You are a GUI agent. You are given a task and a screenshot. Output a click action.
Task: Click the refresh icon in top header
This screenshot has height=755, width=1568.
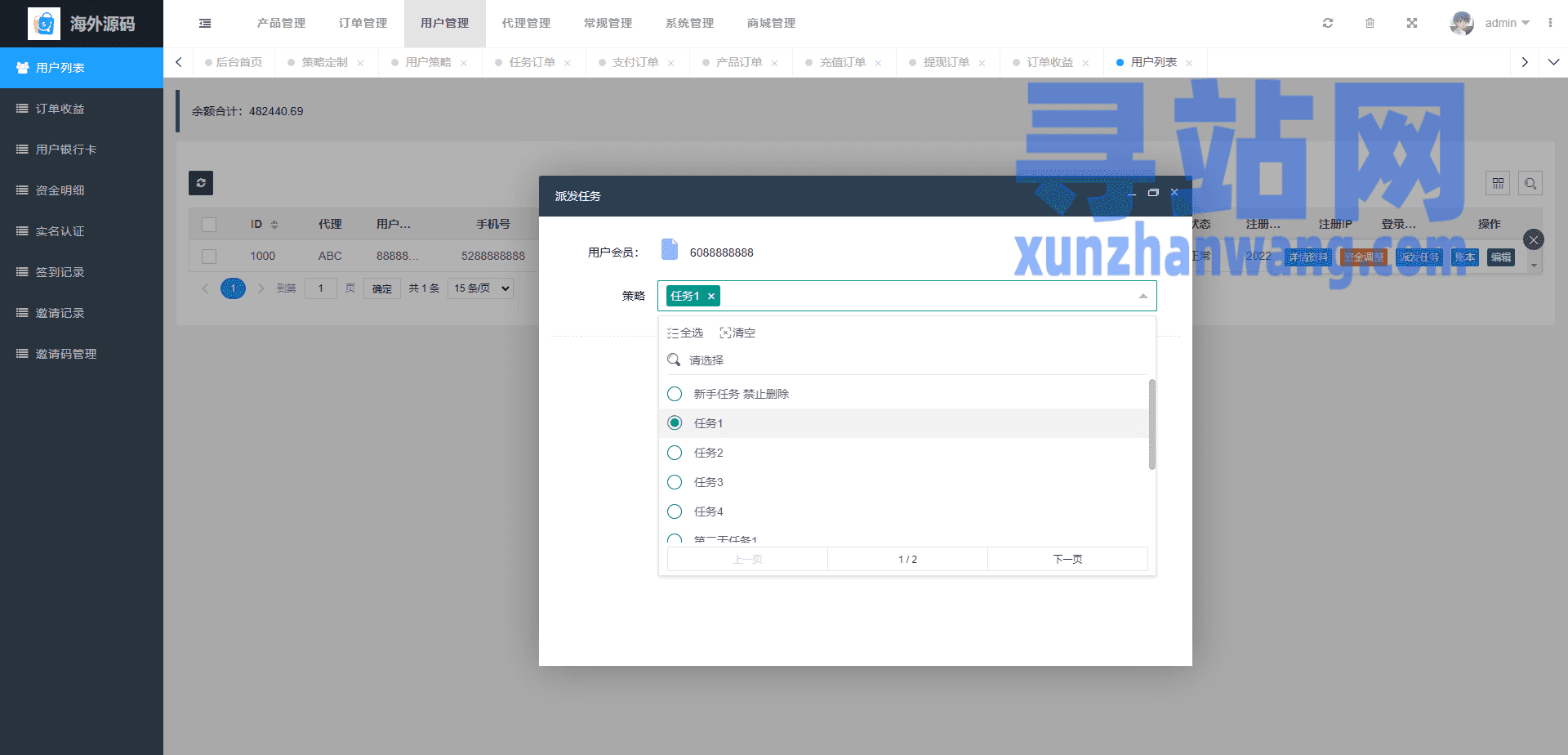coord(1328,23)
